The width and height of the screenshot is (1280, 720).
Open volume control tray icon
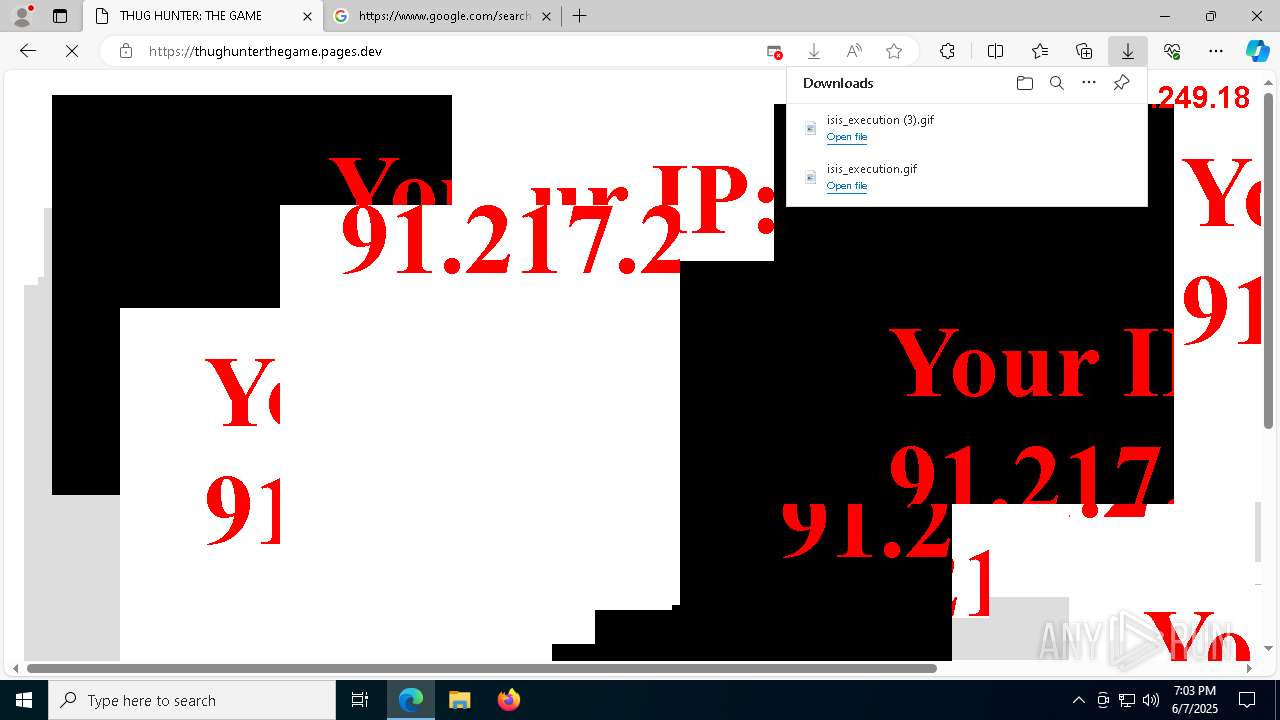tap(1151, 700)
